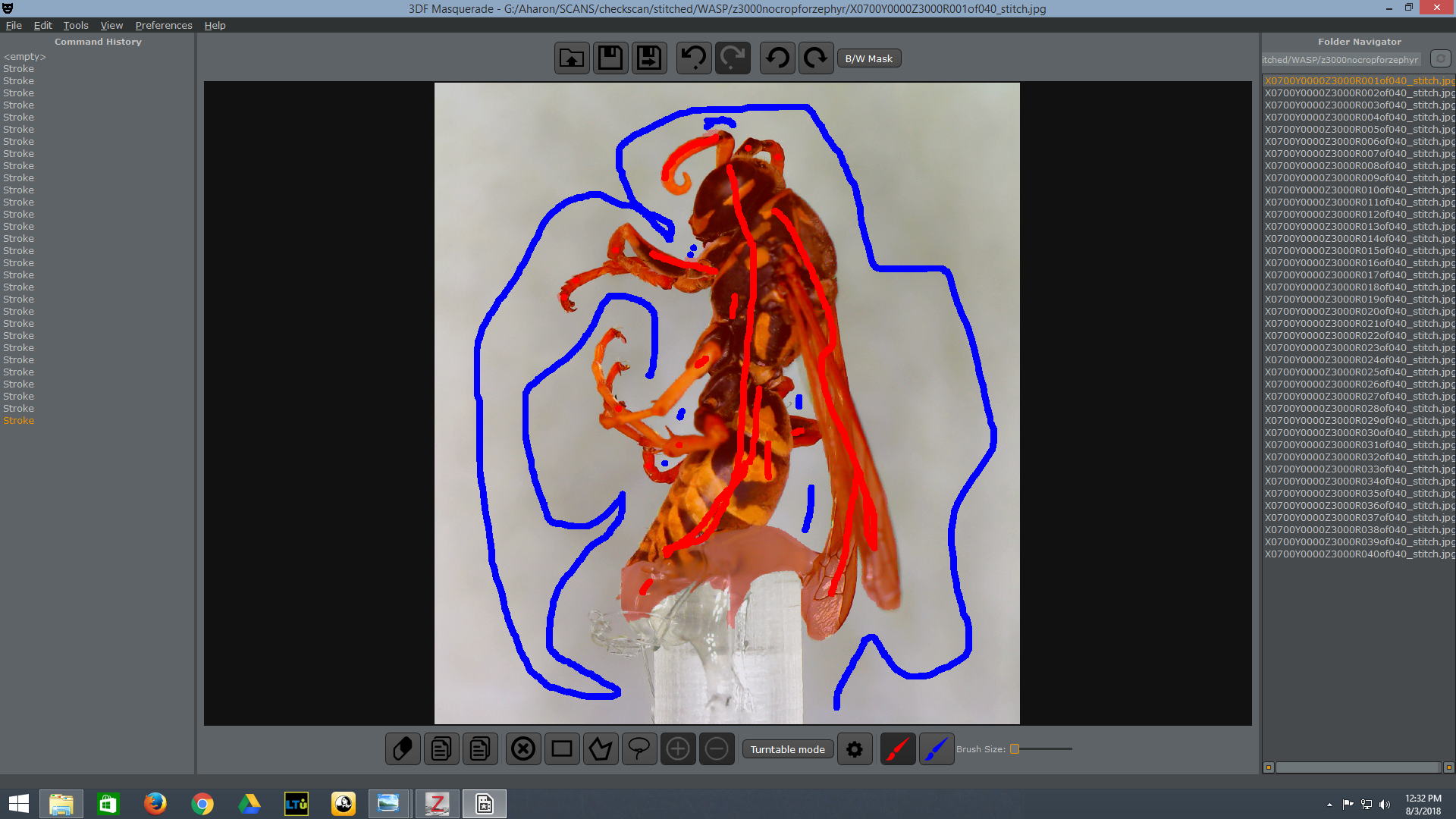Open Firefox from the taskbar

coord(155,803)
